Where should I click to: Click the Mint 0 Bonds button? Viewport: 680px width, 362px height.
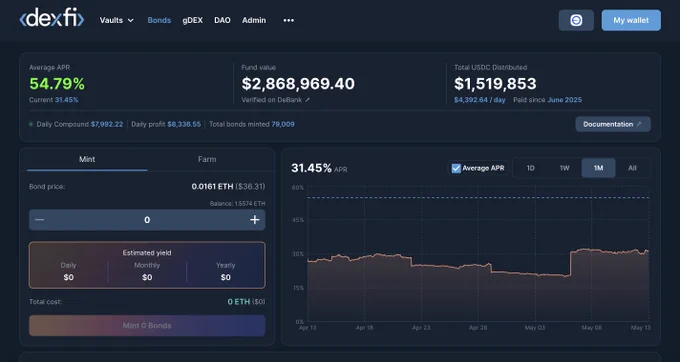point(147,325)
